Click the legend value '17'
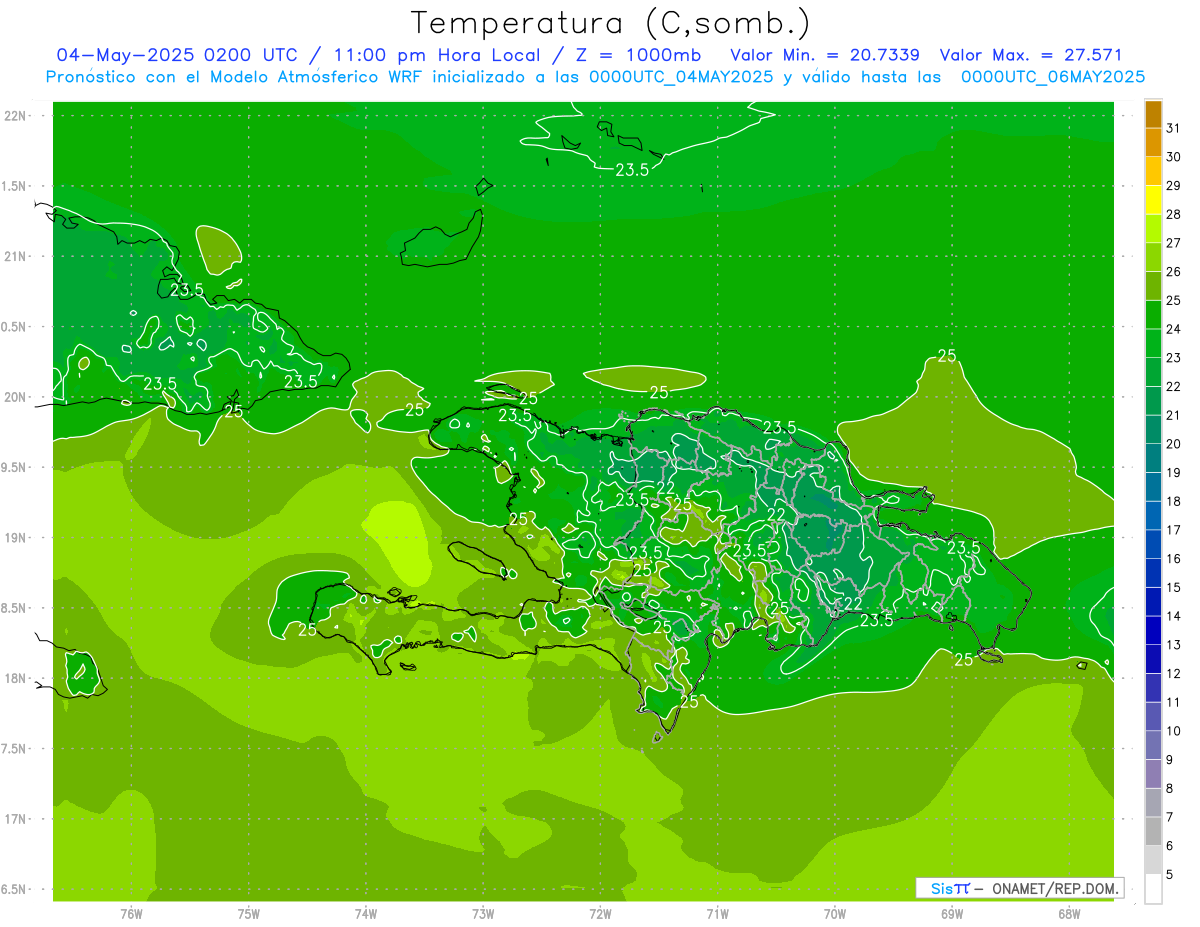Image resolution: width=1200 pixels, height=927 pixels. click(x=1173, y=530)
